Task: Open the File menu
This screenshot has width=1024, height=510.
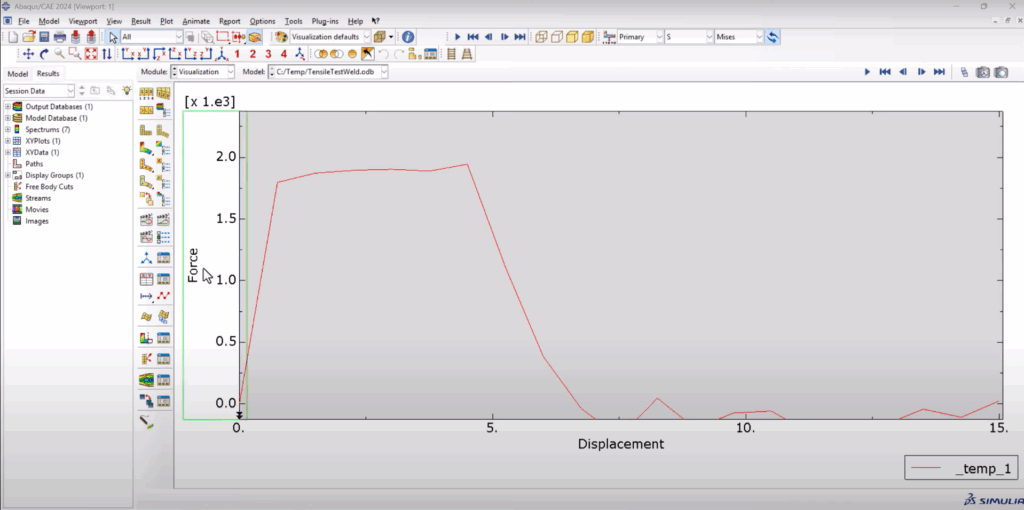Action: point(24,21)
